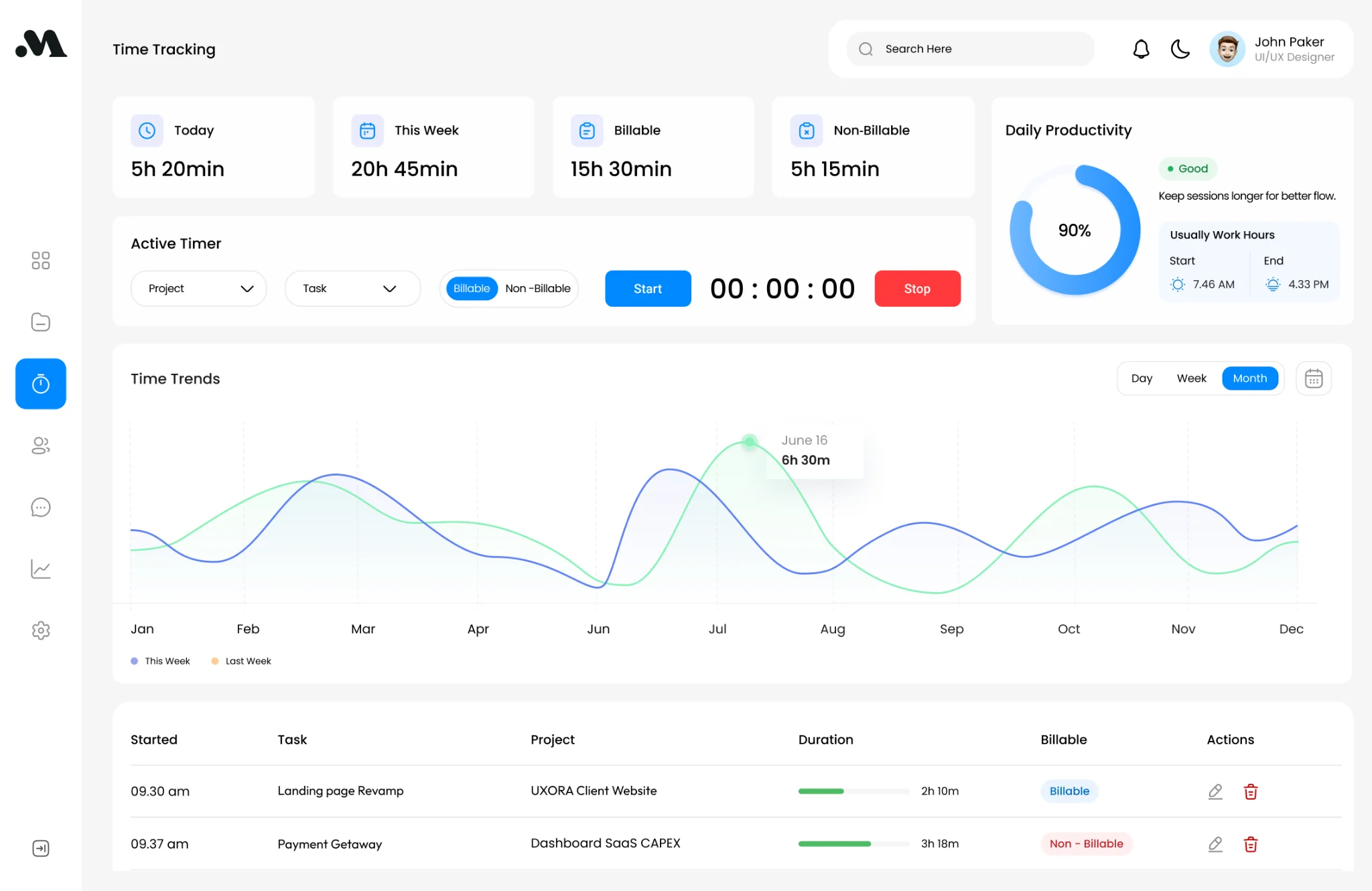Click the Today clock icon

point(147,130)
